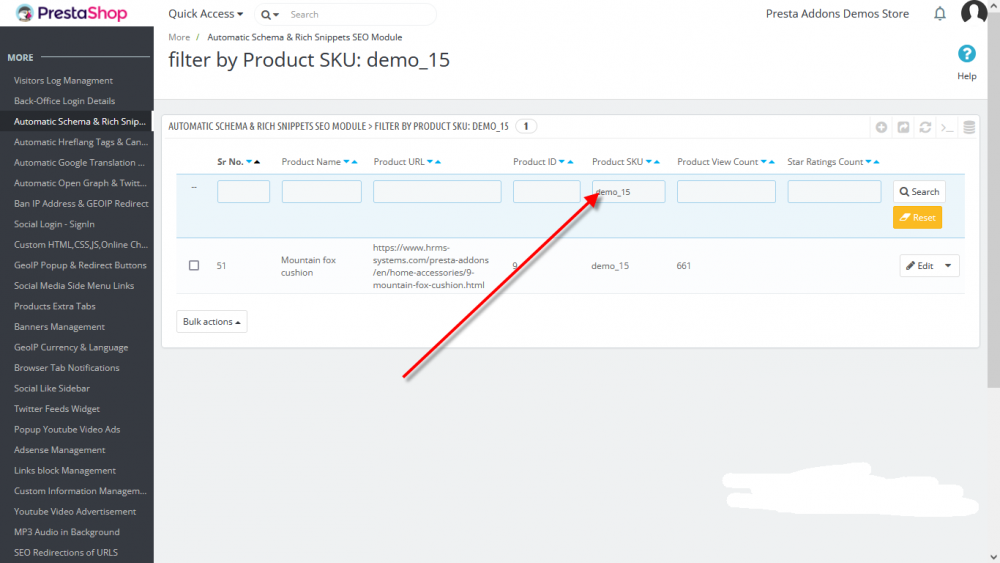Open the Help question mark icon
Viewport: 1000px width, 563px height.
click(966, 54)
